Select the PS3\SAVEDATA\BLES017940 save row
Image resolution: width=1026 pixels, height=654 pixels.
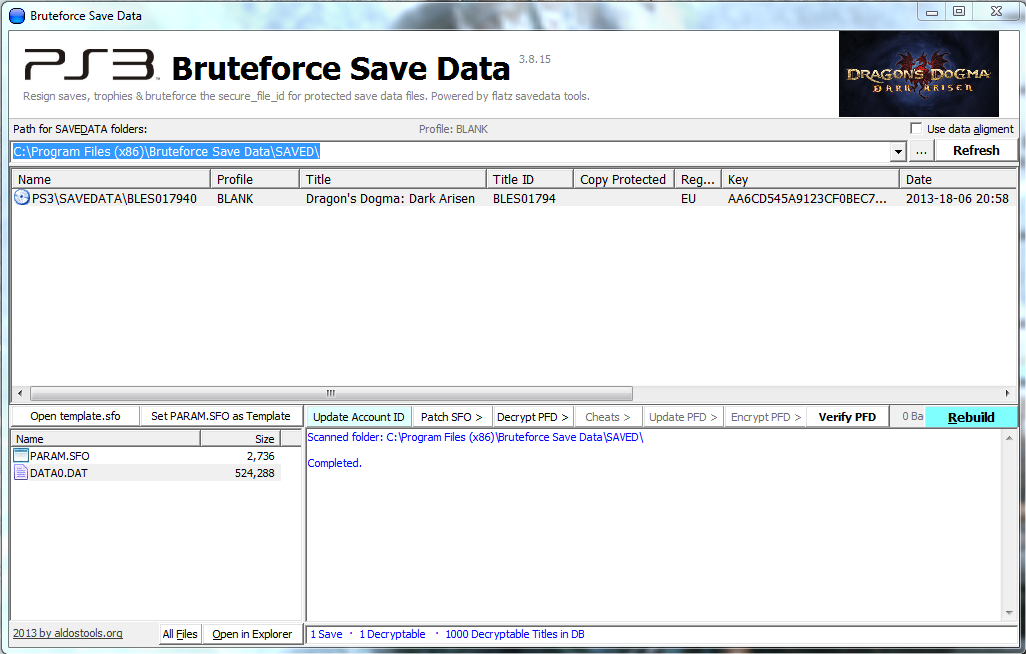(x=514, y=198)
